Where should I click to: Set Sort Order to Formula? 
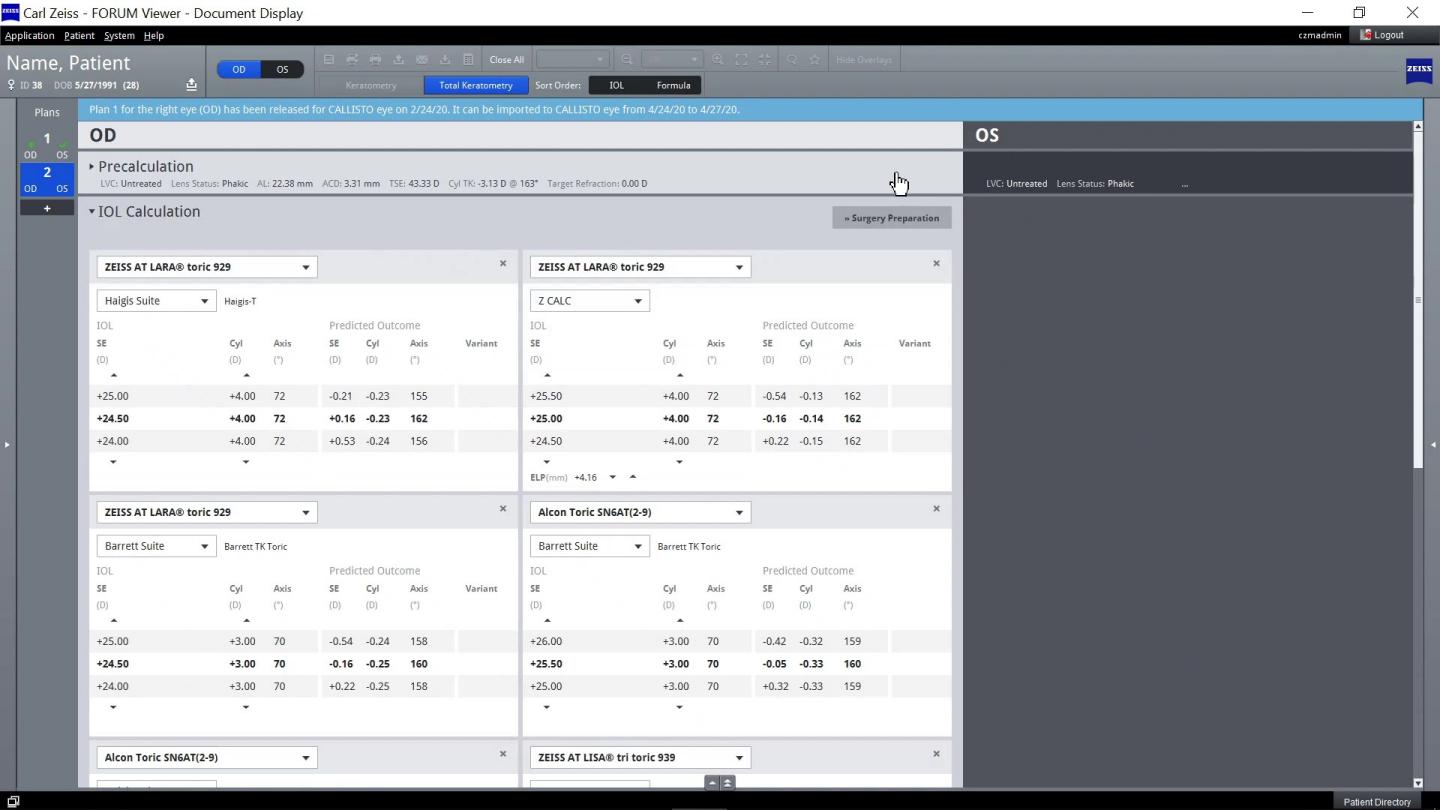[672, 85]
